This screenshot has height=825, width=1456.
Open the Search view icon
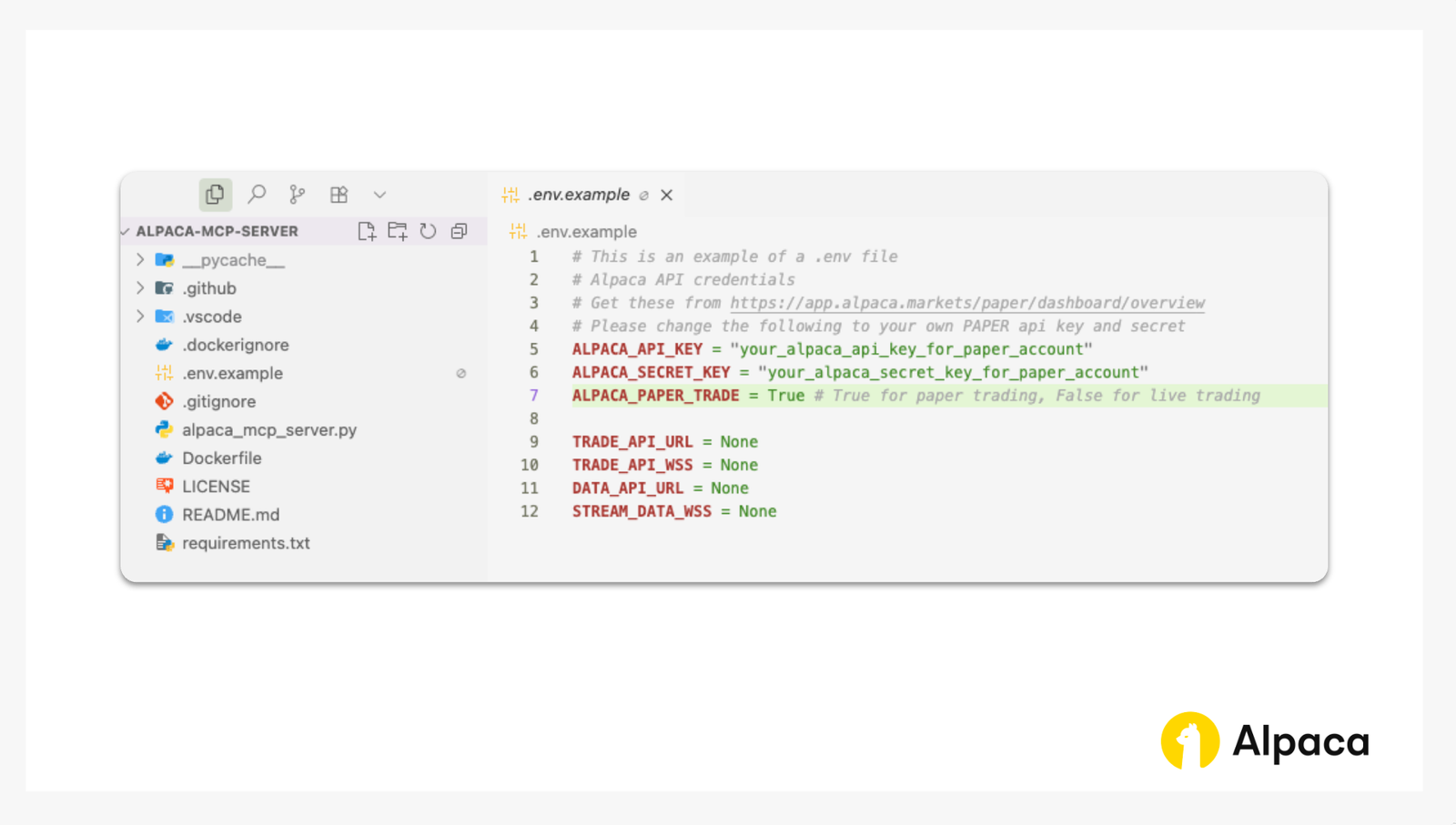256,194
